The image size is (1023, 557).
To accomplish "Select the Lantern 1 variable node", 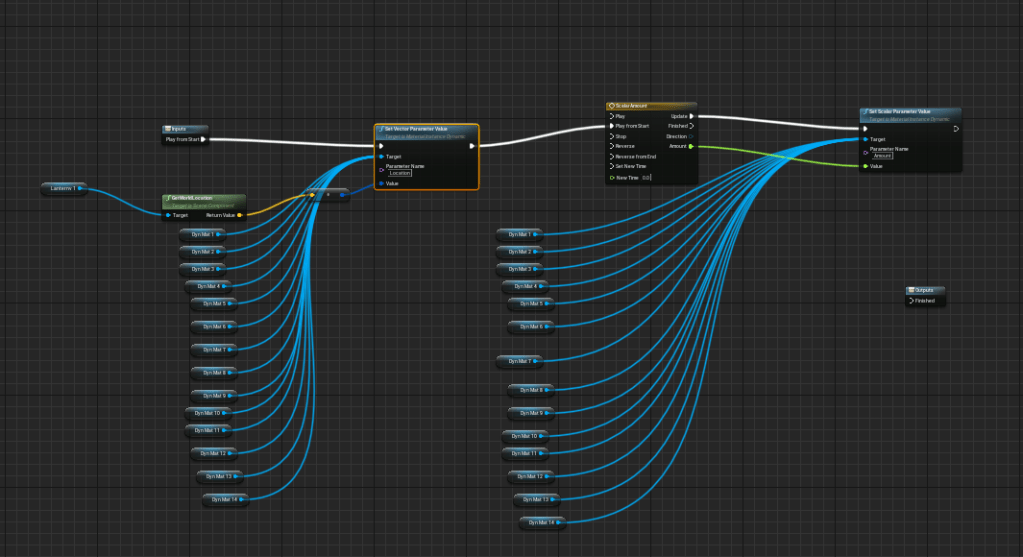I will [64, 187].
